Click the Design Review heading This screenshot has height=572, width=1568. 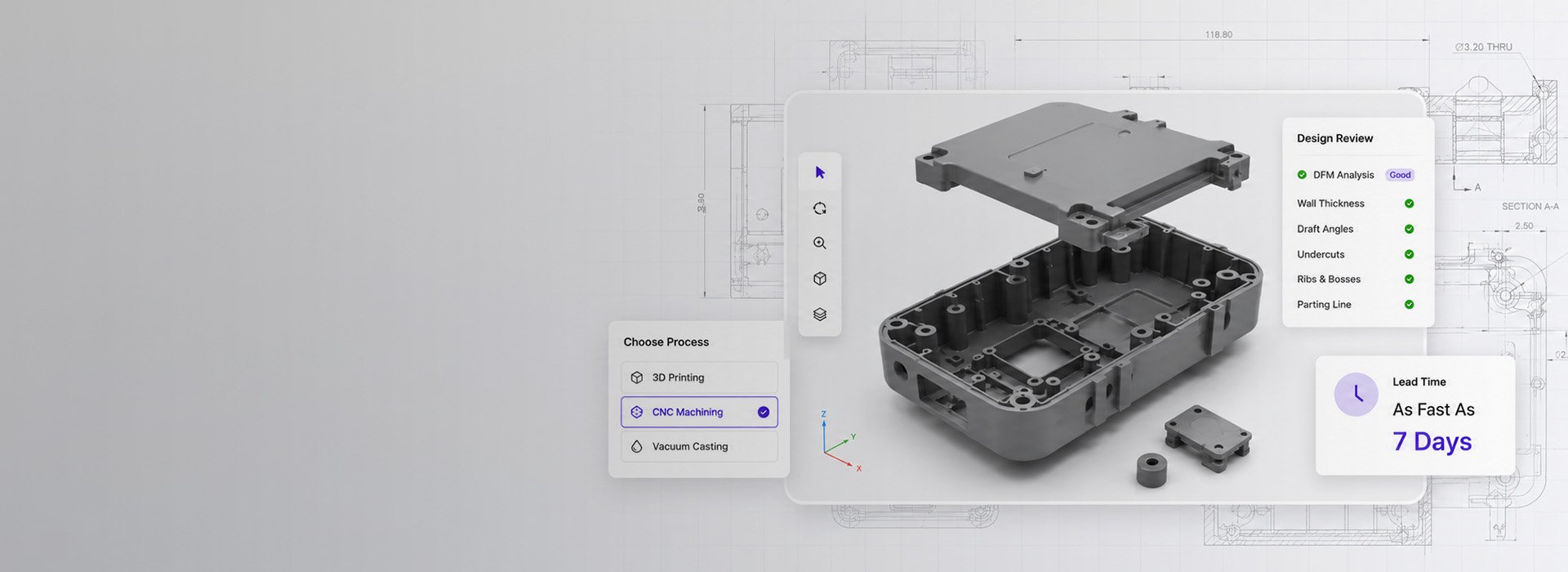1334,138
